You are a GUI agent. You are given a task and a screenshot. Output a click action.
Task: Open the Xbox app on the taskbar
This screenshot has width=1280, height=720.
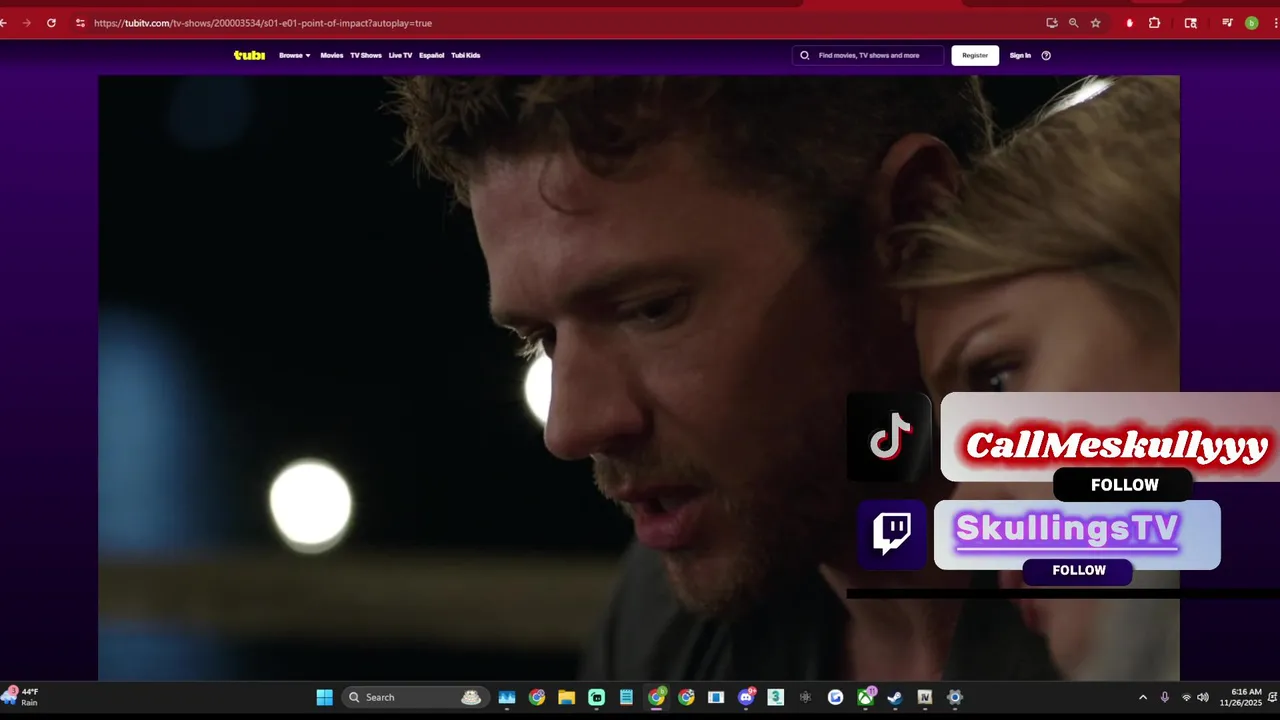tap(866, 697)
